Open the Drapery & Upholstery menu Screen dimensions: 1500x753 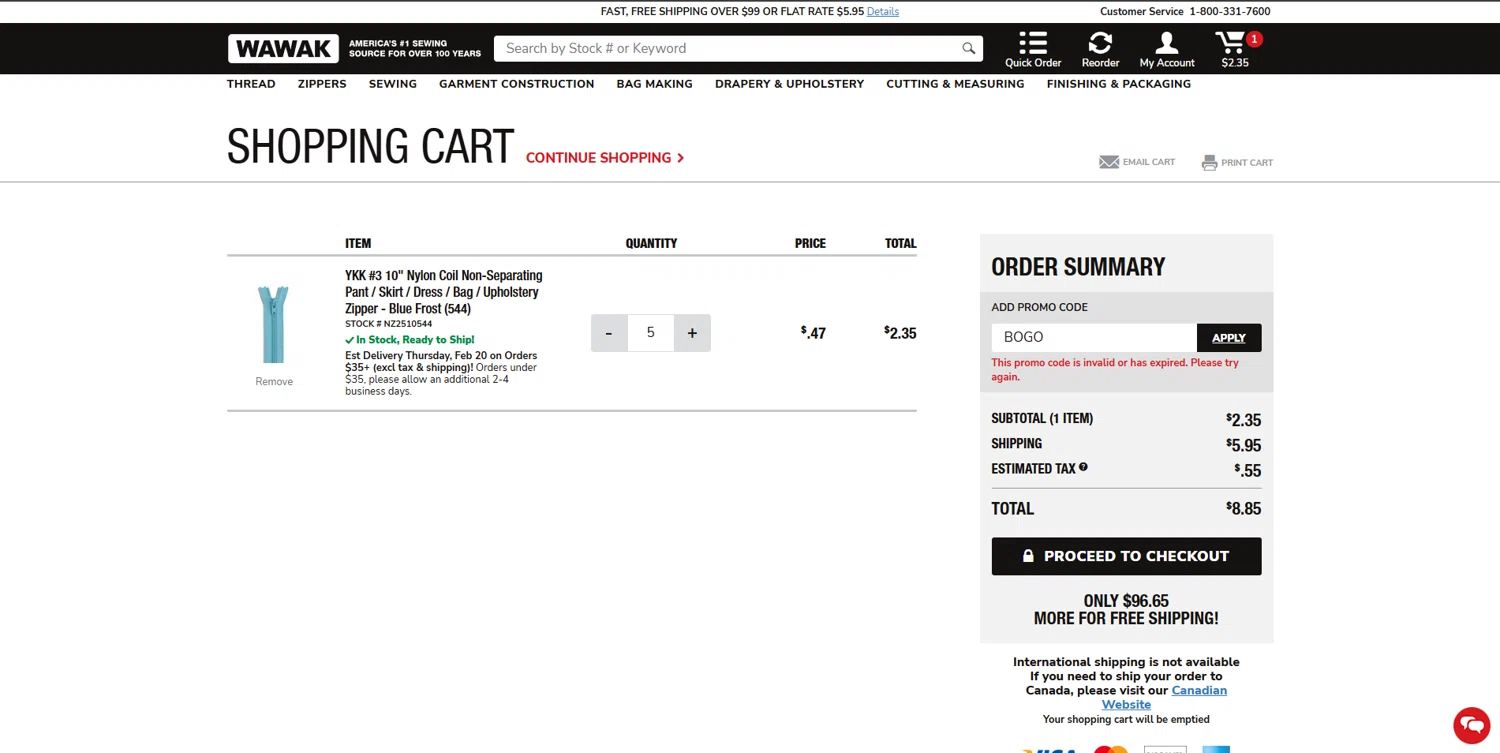pos(790,84)
